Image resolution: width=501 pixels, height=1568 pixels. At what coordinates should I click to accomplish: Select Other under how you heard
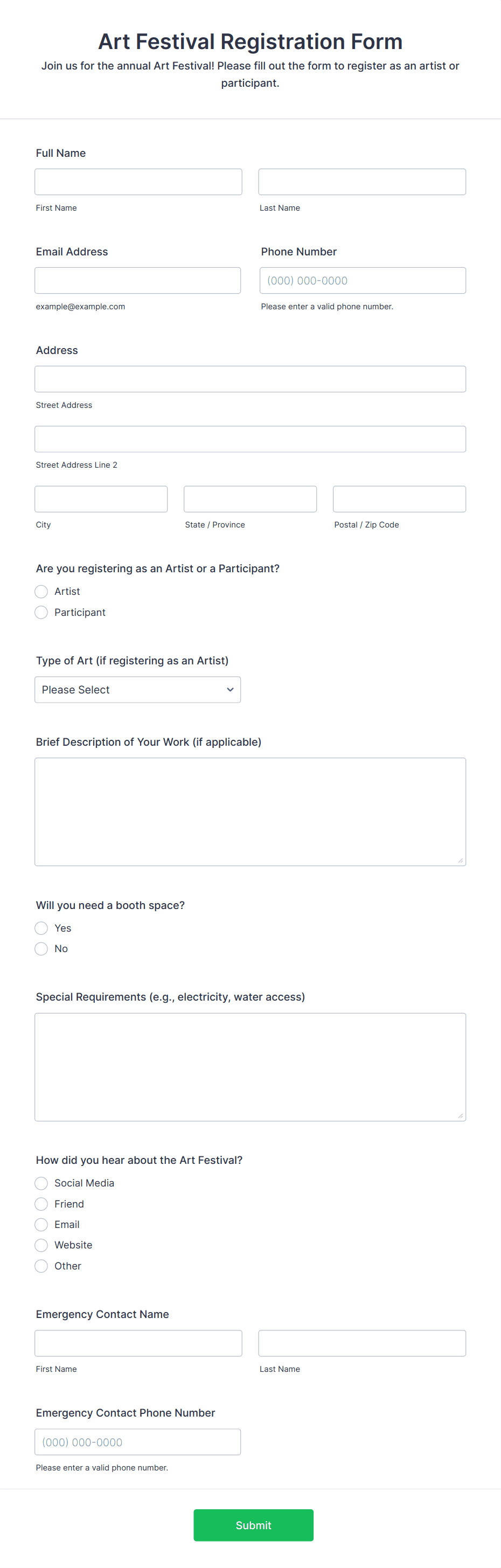pos(41,1266)
